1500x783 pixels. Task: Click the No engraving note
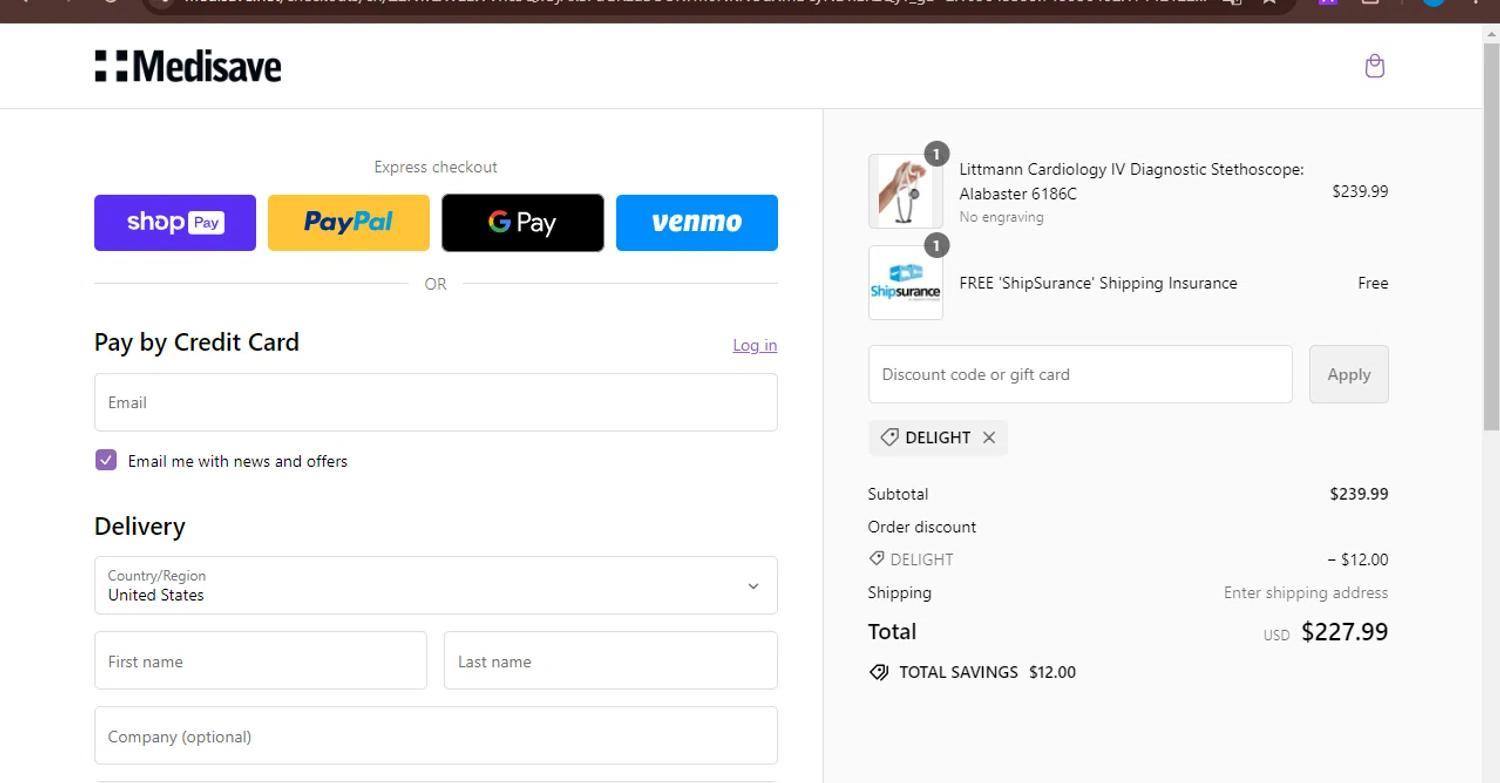point(1001,217)
